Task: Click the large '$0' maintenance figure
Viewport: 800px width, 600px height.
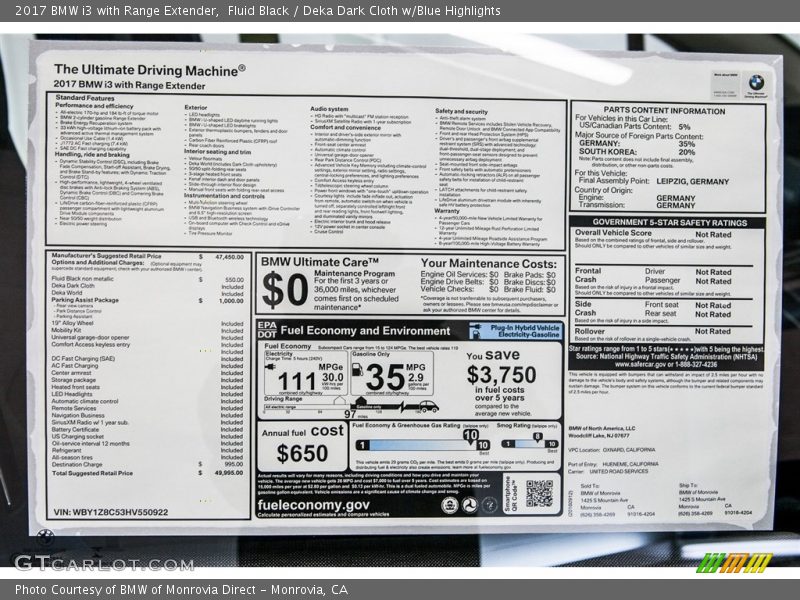Action: pyautogui.click(x=285, y=290)
